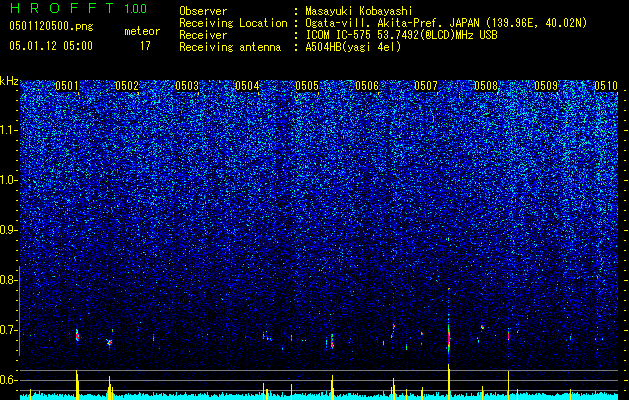
Task: Click time marker 0507
Action: coord(426,86)
